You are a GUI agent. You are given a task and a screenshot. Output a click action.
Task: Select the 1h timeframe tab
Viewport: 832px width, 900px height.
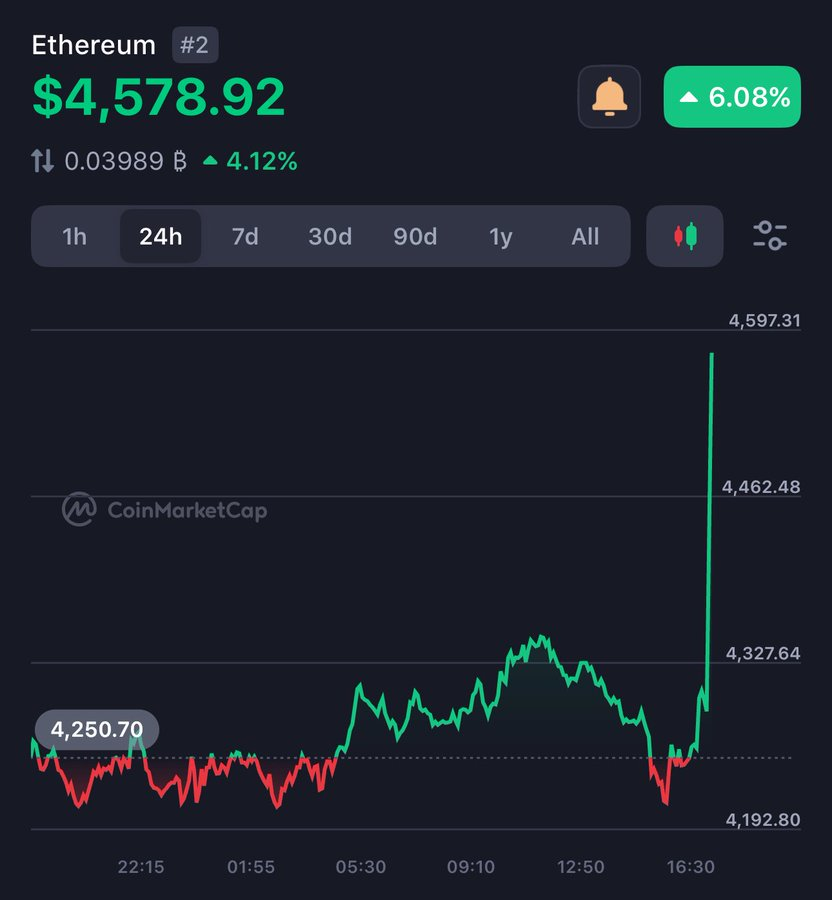(x=75, y=236)
